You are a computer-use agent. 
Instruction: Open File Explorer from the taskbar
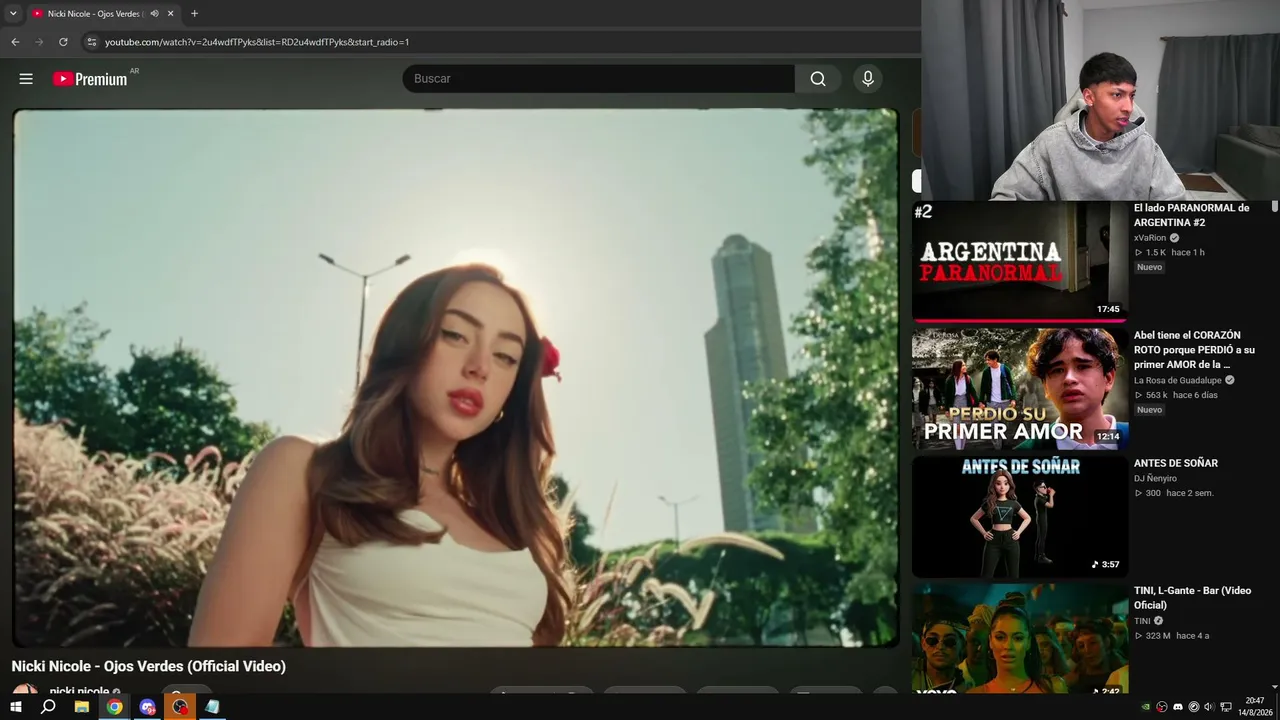(x=82, y=707)
